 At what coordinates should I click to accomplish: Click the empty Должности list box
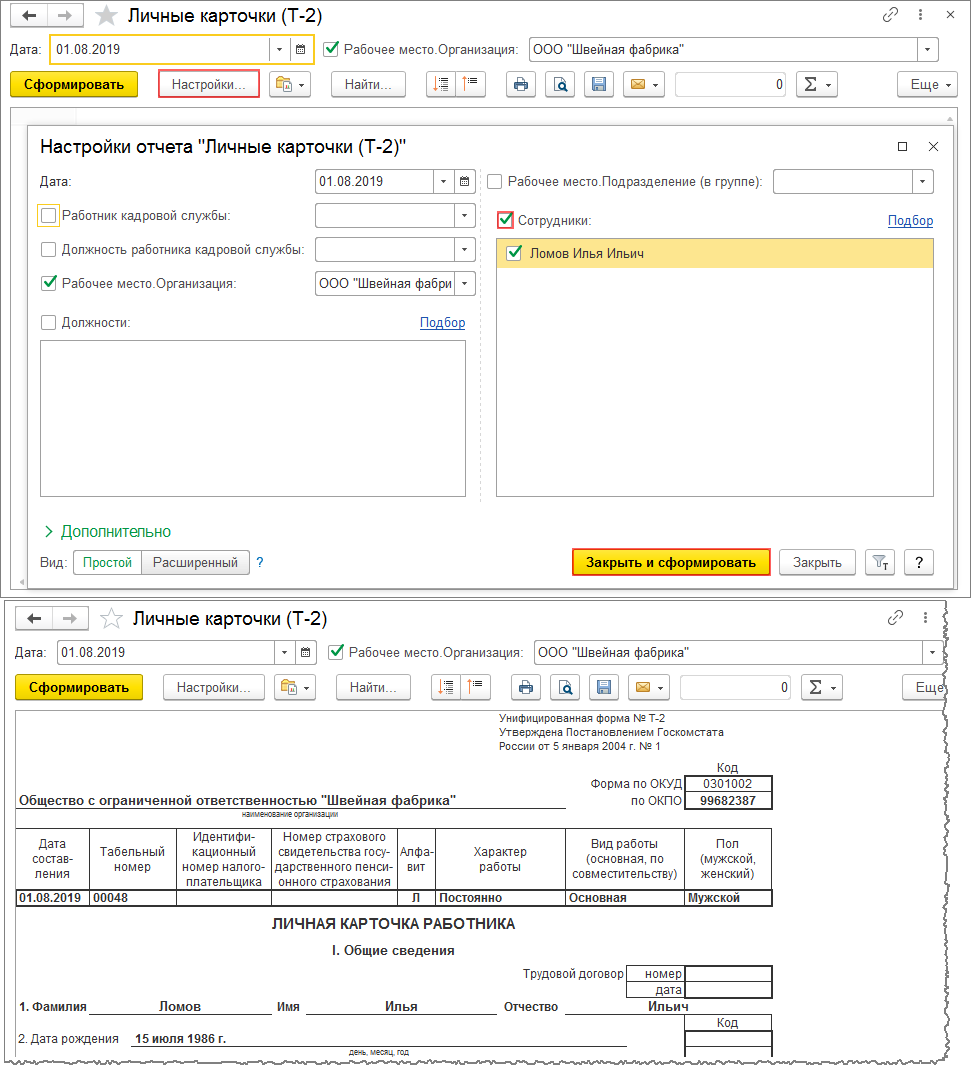(253, 418)
